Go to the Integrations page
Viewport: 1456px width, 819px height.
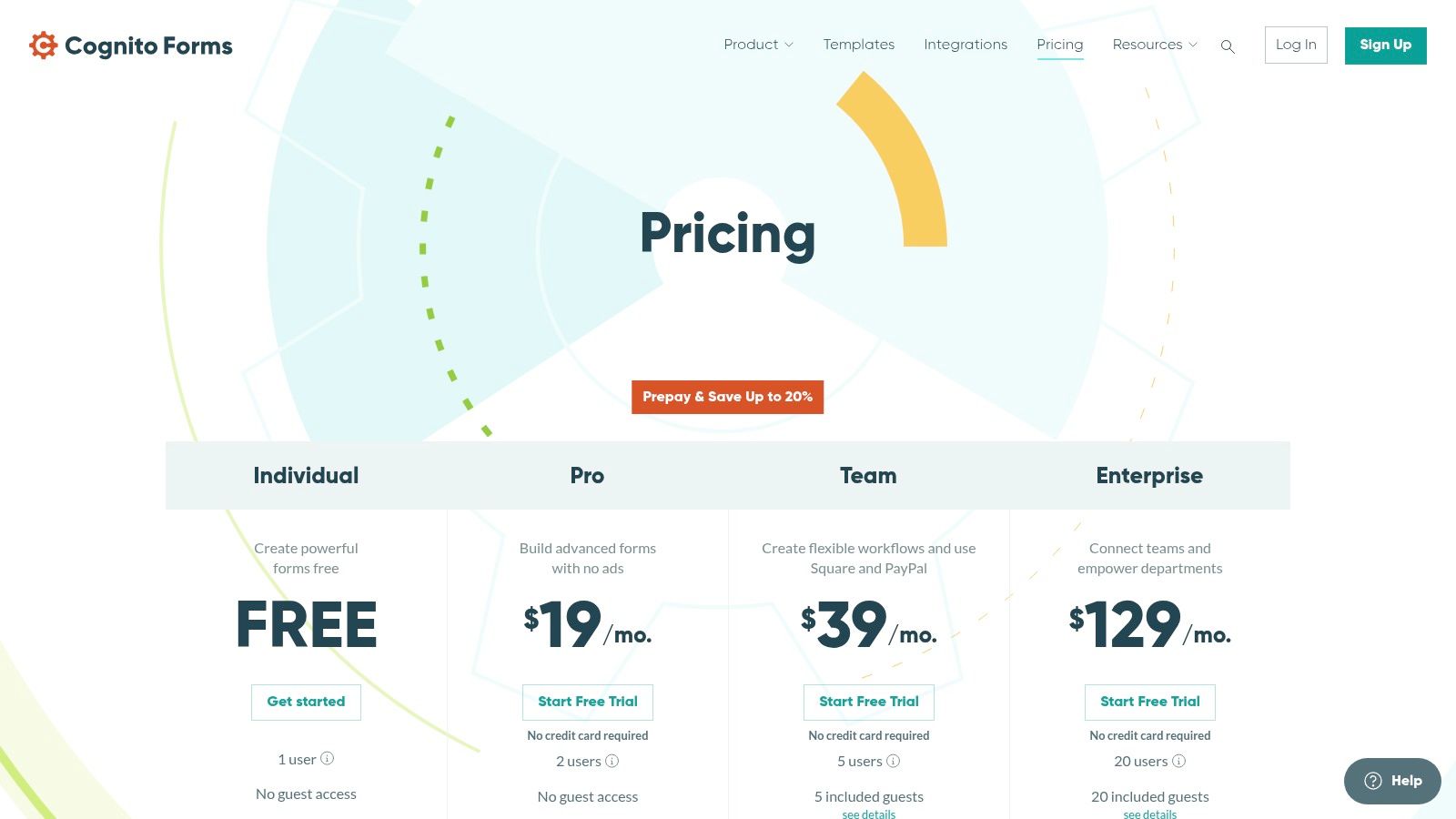pos(966,45)
